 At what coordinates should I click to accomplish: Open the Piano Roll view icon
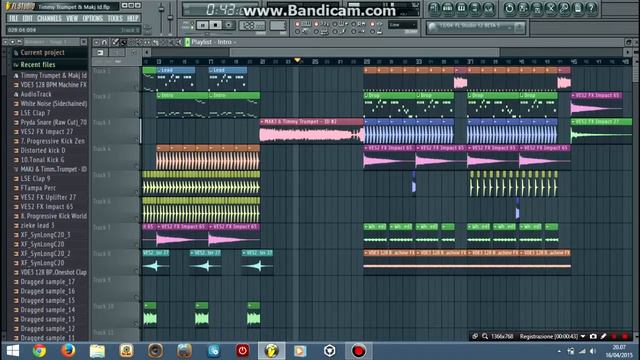[461, 9]
